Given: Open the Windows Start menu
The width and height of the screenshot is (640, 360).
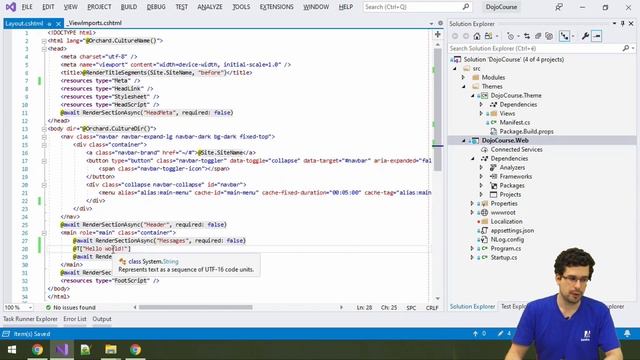Looking at the screenshot, I should pyautogui.click(x=11, y=350).
